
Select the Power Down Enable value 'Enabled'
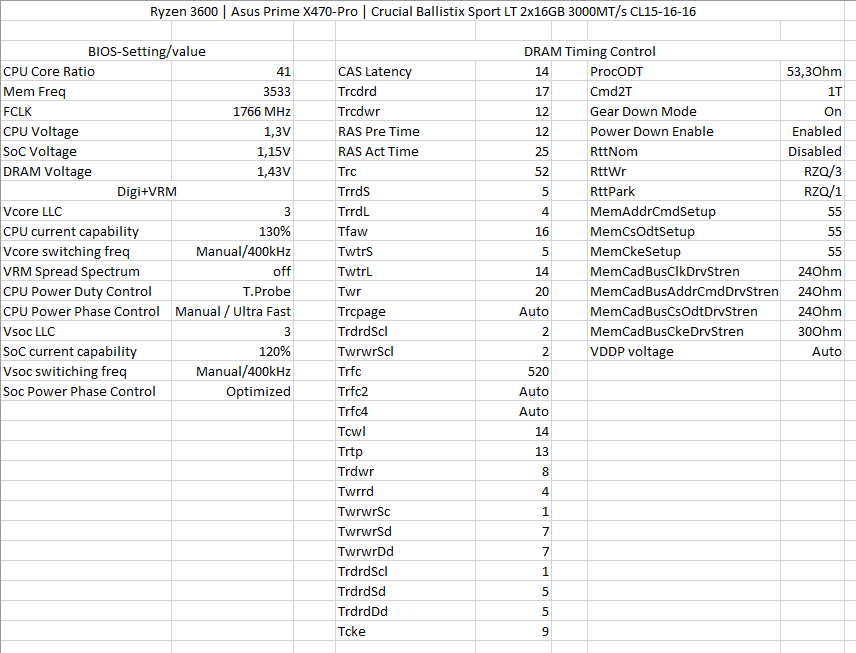tap(812, 132)
